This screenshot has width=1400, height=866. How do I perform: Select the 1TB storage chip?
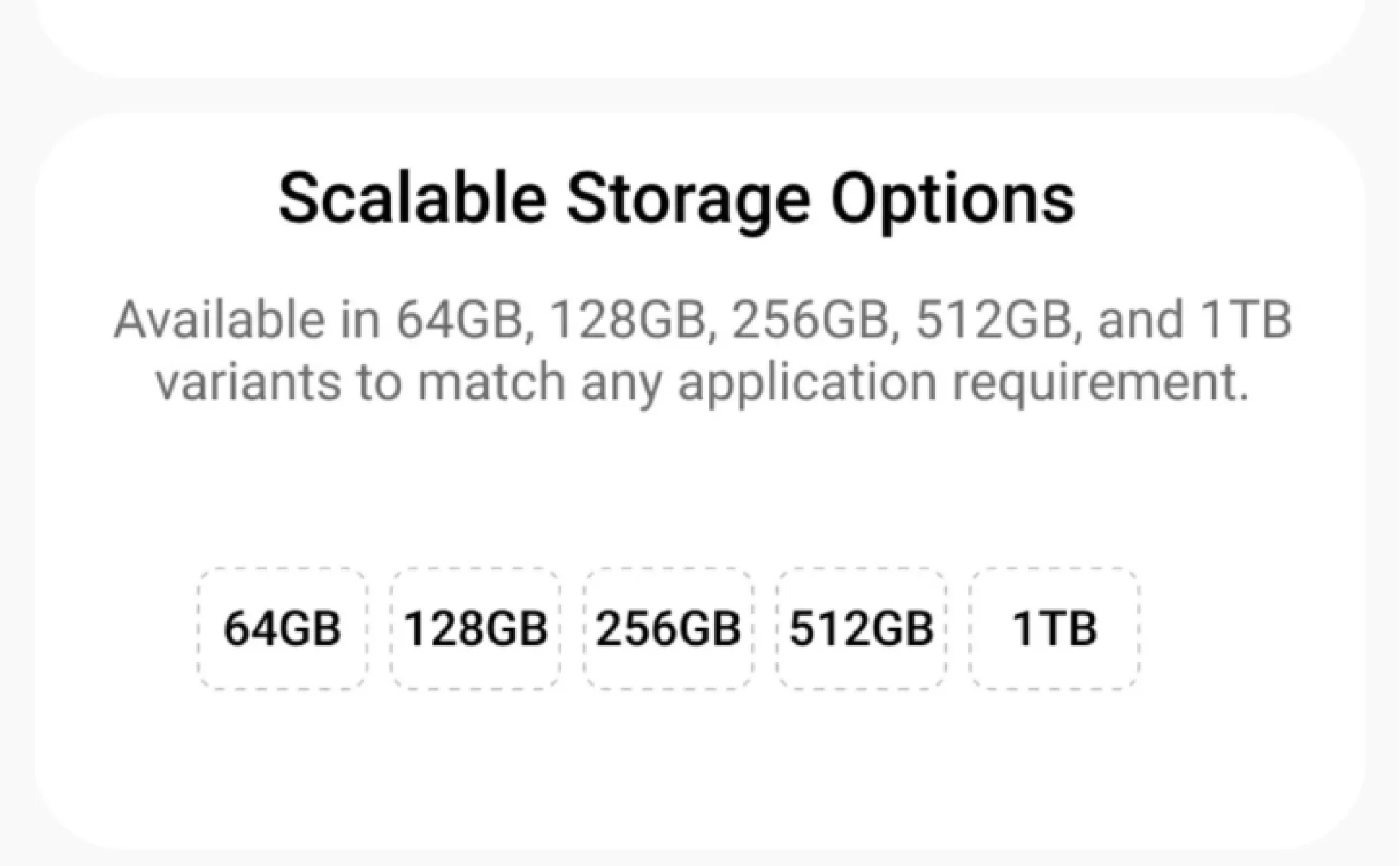[x=1054, y=628]
